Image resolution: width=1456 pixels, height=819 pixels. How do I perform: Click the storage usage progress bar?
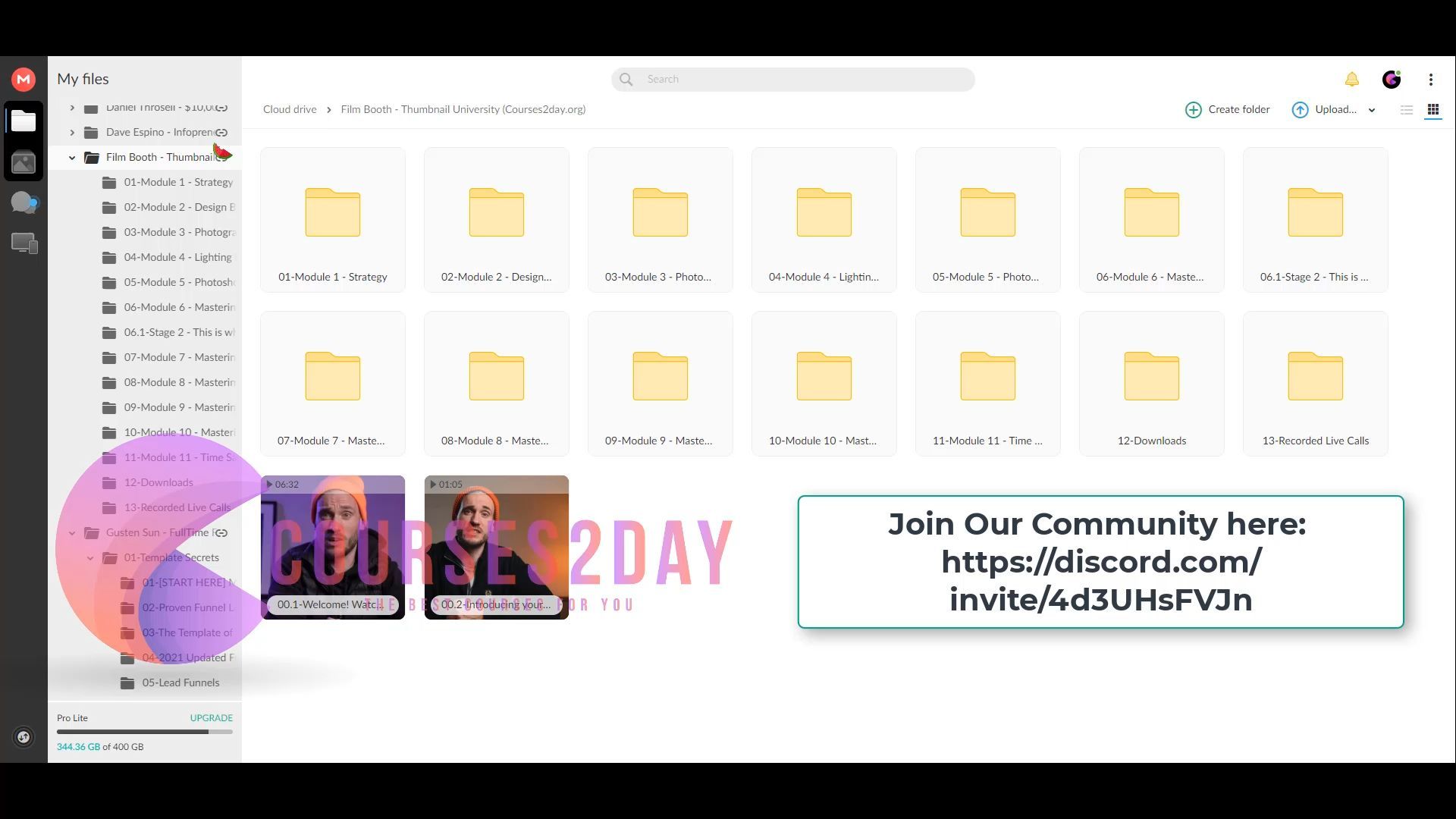(145, 733)
